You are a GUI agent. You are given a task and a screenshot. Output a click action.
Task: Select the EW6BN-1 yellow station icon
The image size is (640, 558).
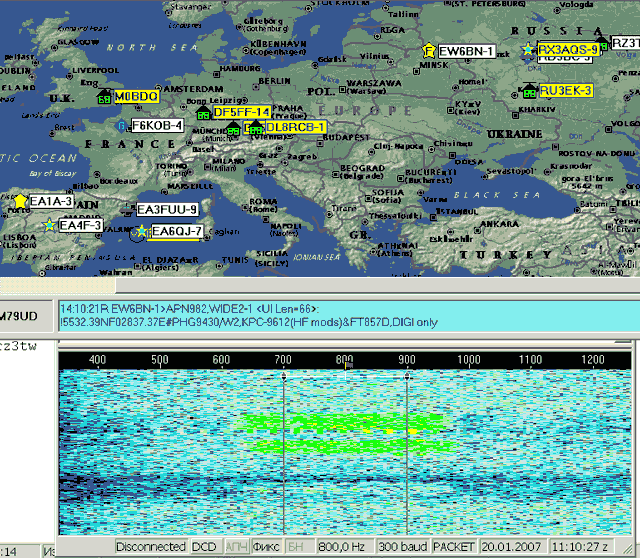coord(428,50)
